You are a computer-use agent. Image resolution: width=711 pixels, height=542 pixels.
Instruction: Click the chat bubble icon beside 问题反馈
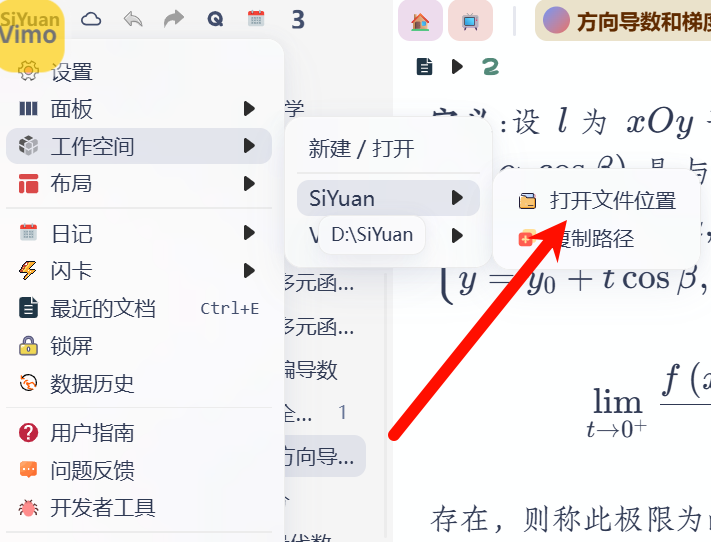28,470
